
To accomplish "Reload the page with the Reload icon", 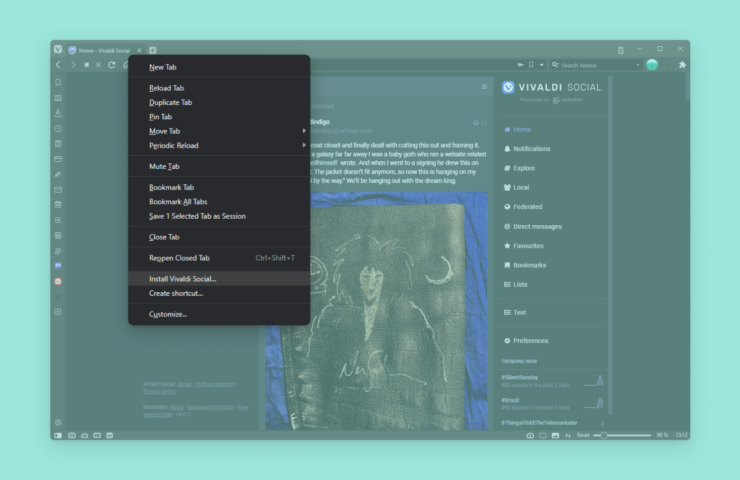I will click(x=112, y=65).
